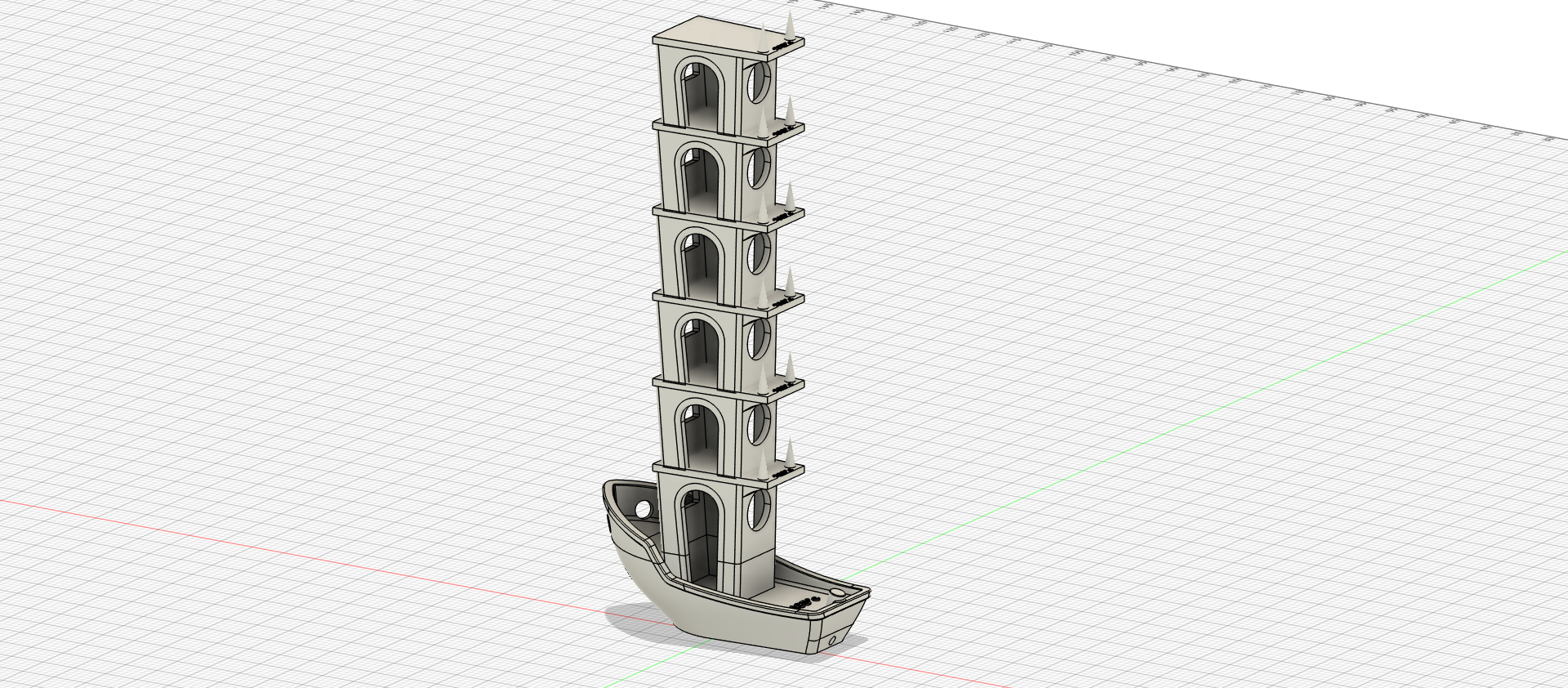Screen dimensions: 1568x688
Task: Select the tallest cone spike on the roof
Action: pyautogui.click(x=791, y=25)
